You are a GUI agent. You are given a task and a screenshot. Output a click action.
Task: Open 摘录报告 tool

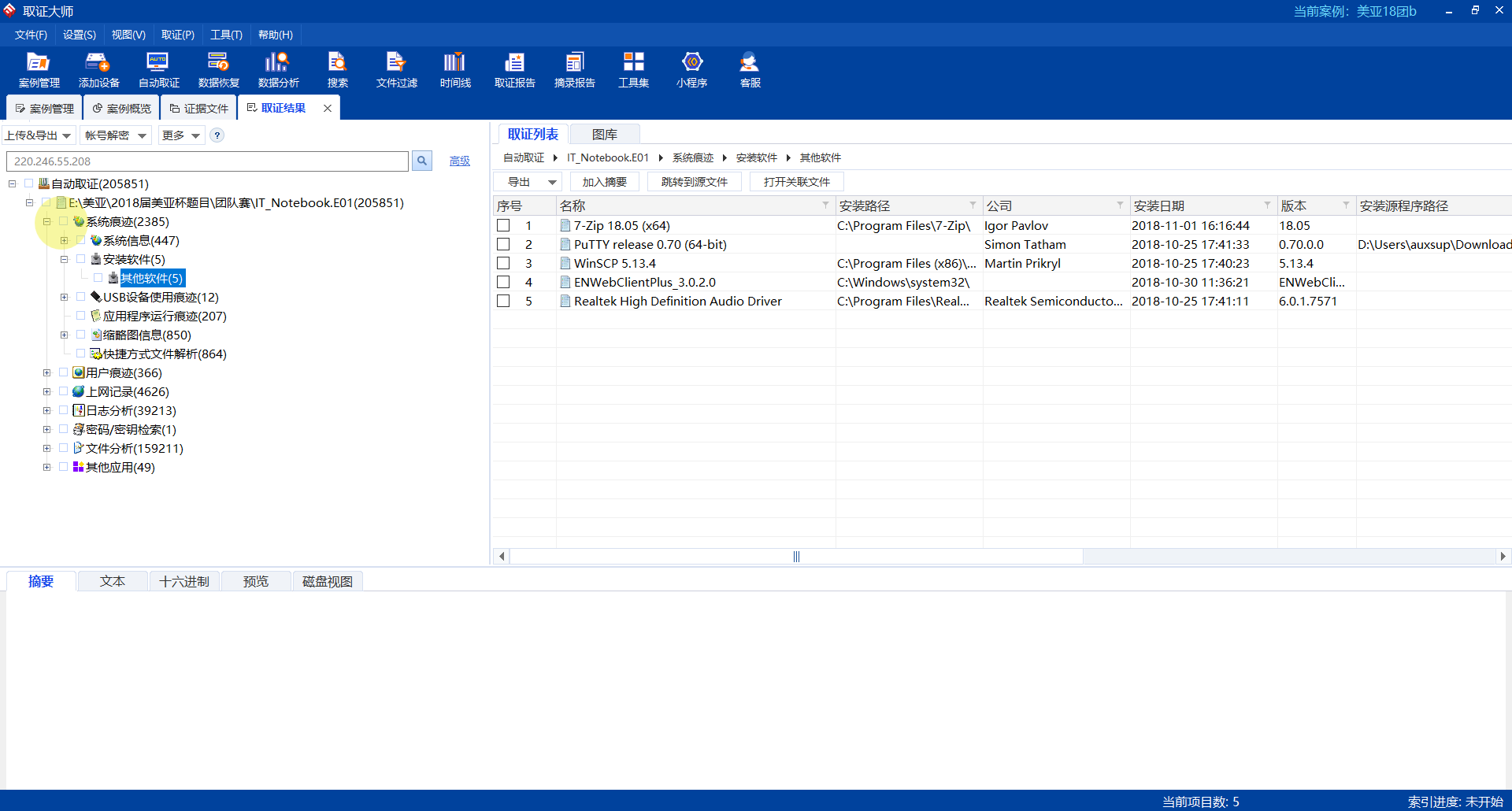coord(574,70)
